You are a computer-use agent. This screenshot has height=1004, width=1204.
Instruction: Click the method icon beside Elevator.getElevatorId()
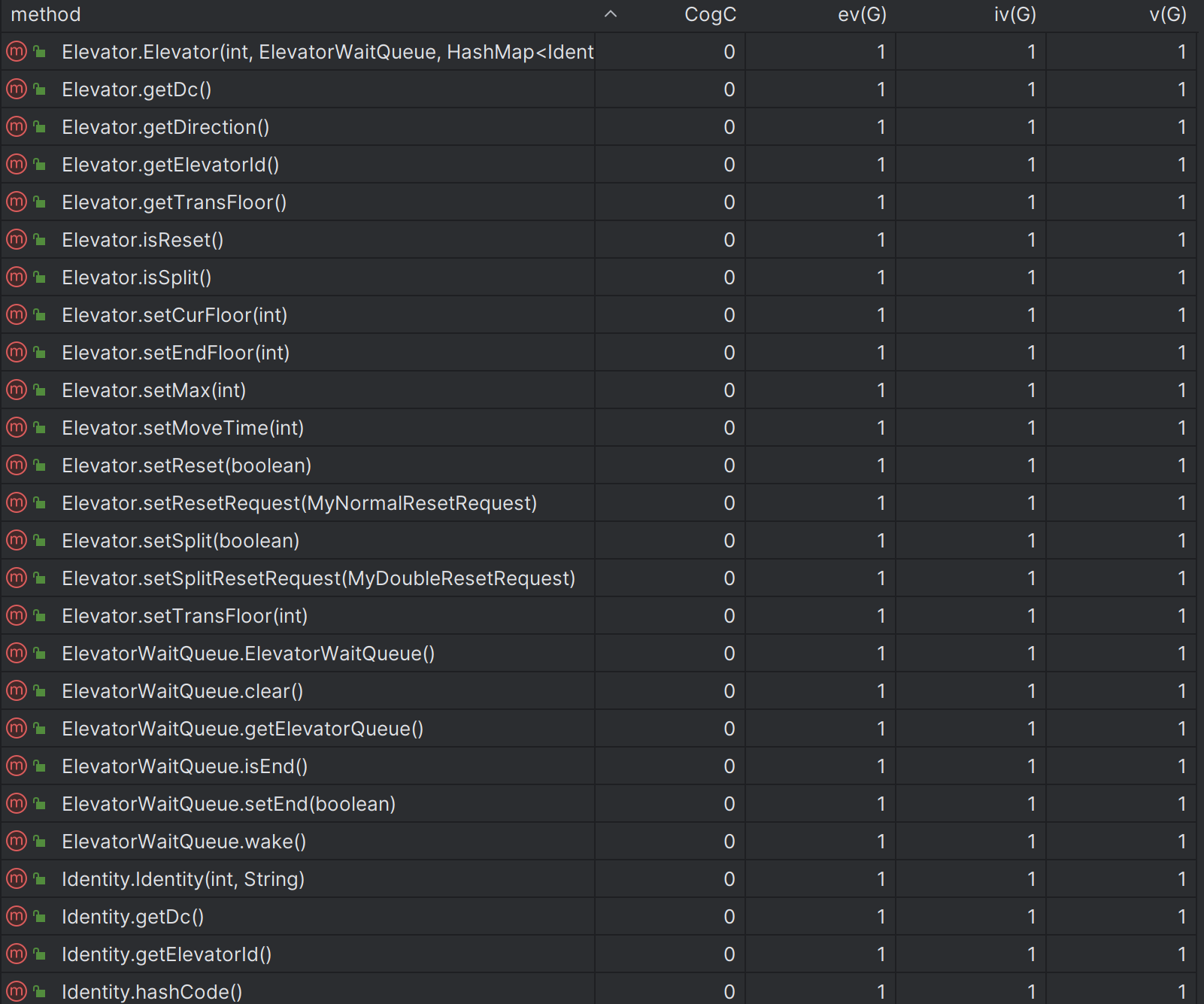tap(17, 164)
